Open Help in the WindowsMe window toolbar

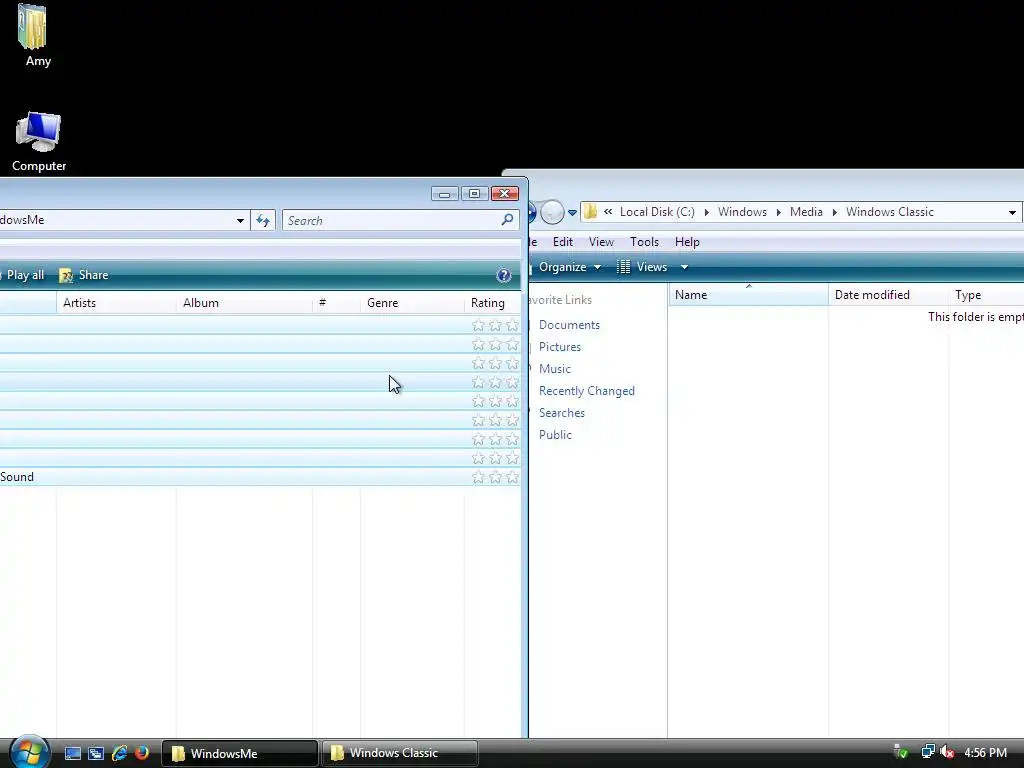tap(504, 275)
